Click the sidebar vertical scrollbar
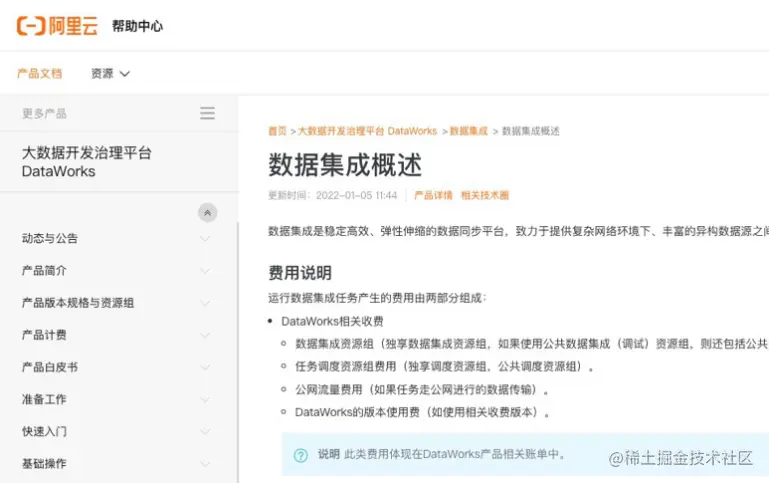The image size is (769, 483). [x=238, y=352]
